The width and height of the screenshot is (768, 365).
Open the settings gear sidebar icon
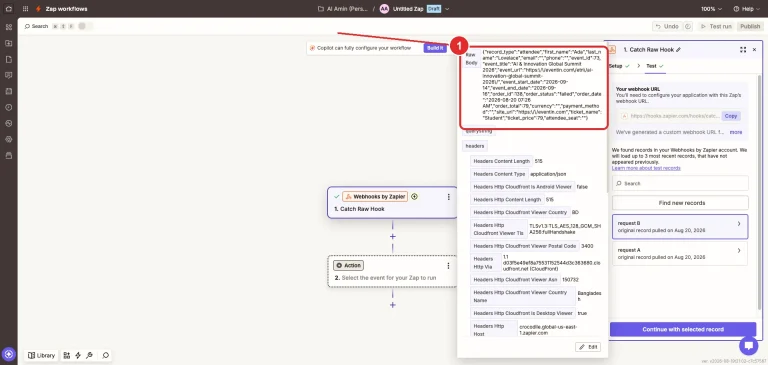9,139
